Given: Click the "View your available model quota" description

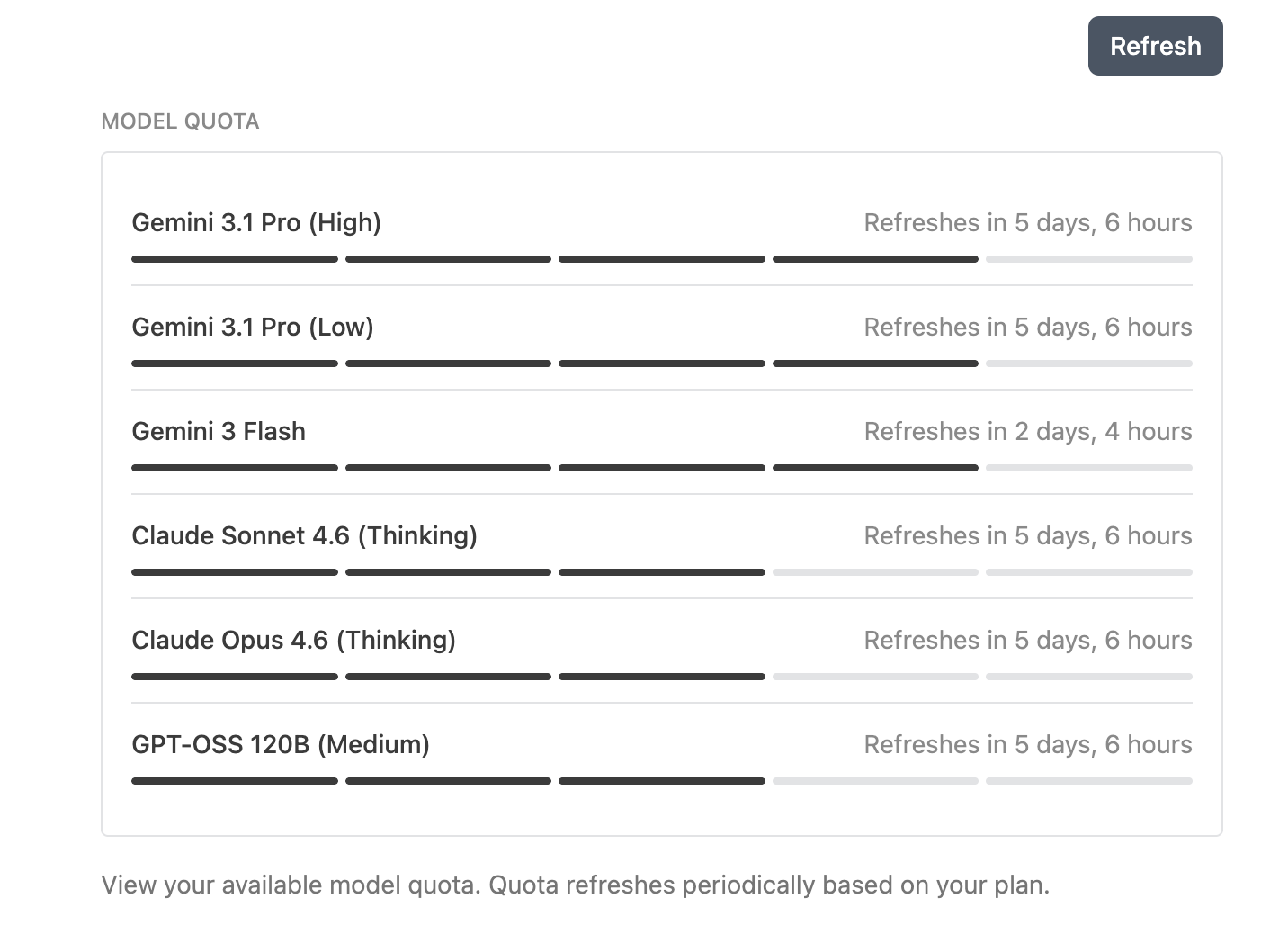Looking at the screenshot, I should pyautogui.click(x=575, y=885).
